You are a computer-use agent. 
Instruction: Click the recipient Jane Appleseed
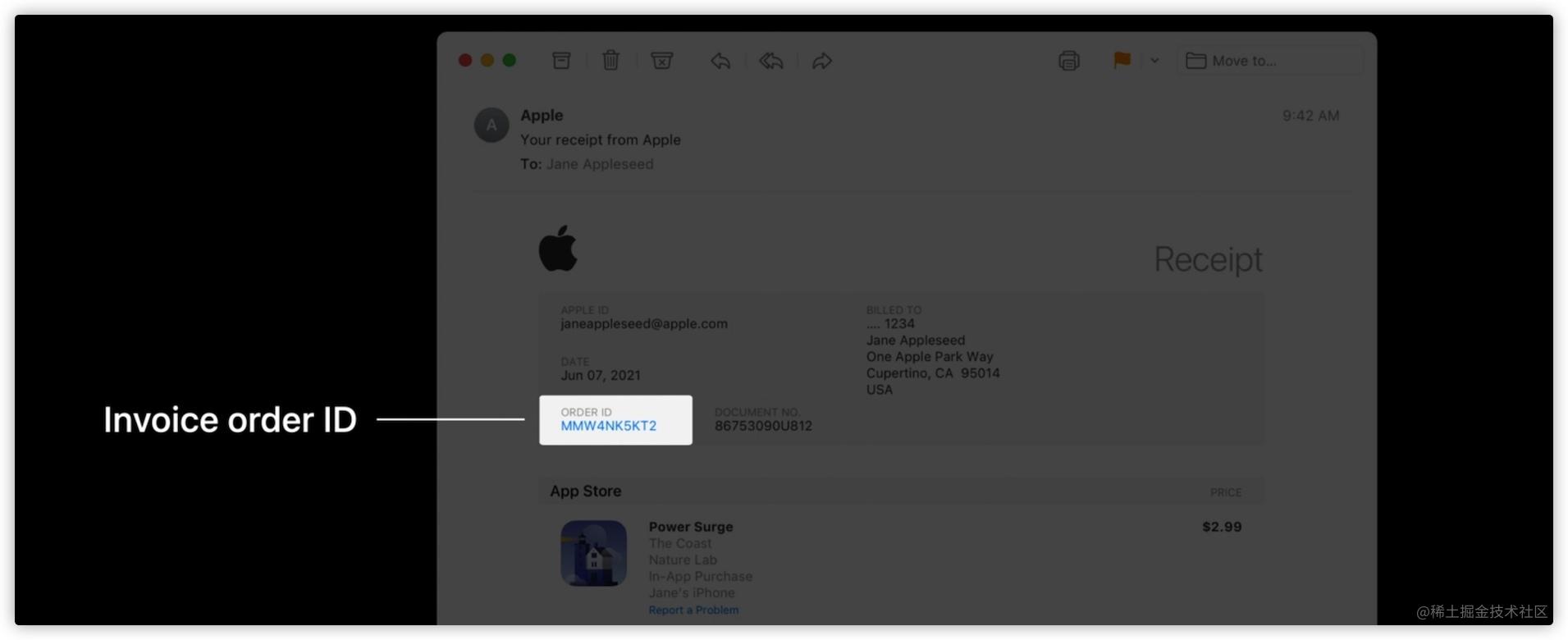[x=600, y=164]
